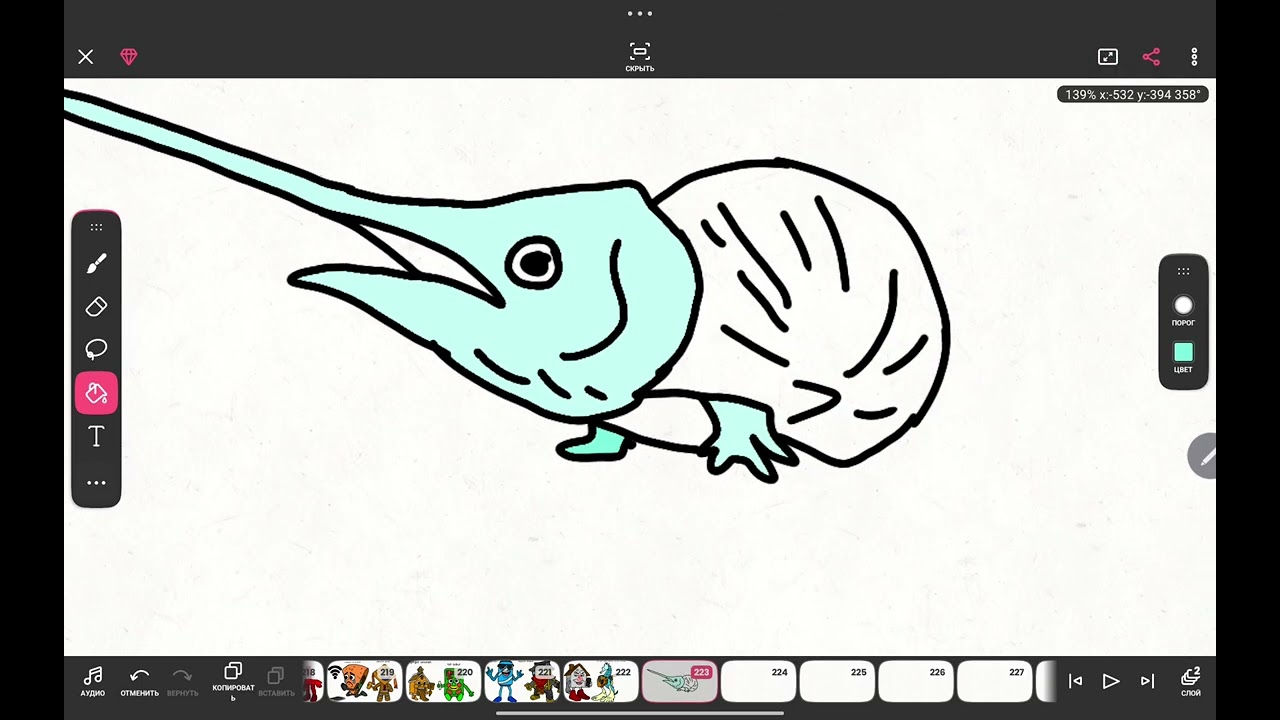Select the Eraser tool

[96, 307]
